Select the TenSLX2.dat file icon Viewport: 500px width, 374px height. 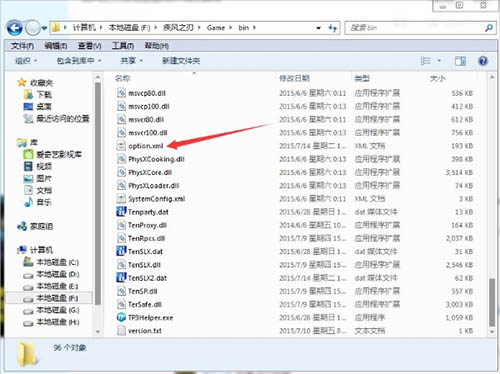tap(121, 278)
